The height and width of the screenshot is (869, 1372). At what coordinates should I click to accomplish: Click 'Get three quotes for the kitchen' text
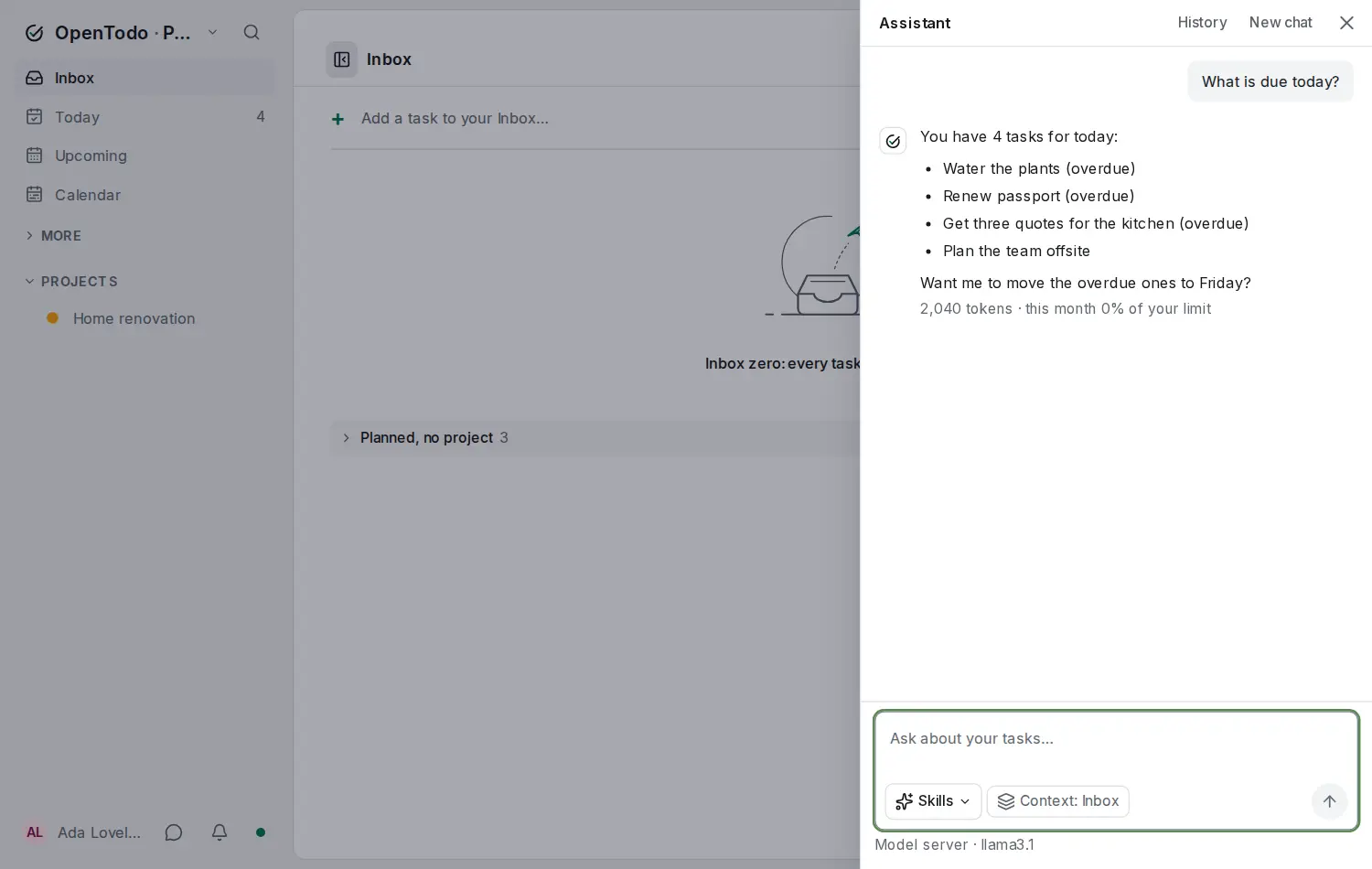[x=1058, y=224]
